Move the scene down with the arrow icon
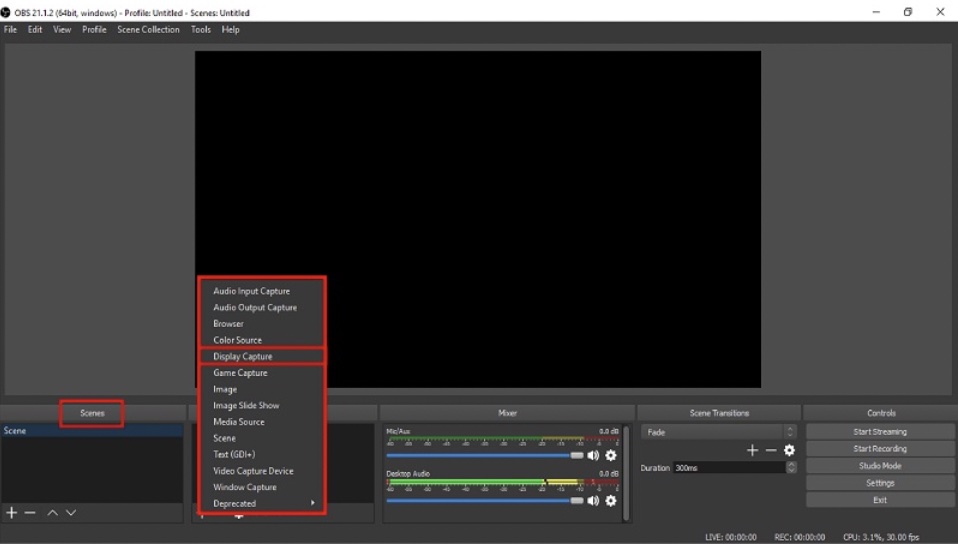Screen dimensions: 958x544 click(71, 513)
